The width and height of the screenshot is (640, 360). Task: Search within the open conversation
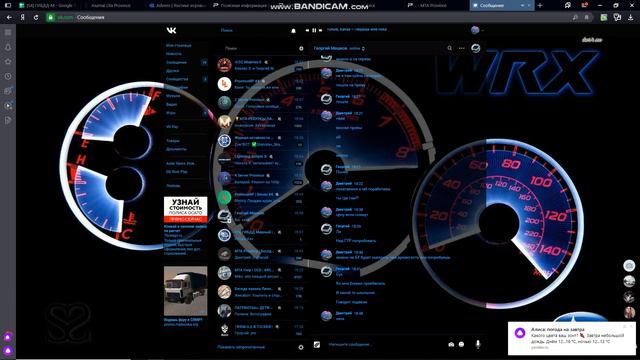tap(449, 48)
